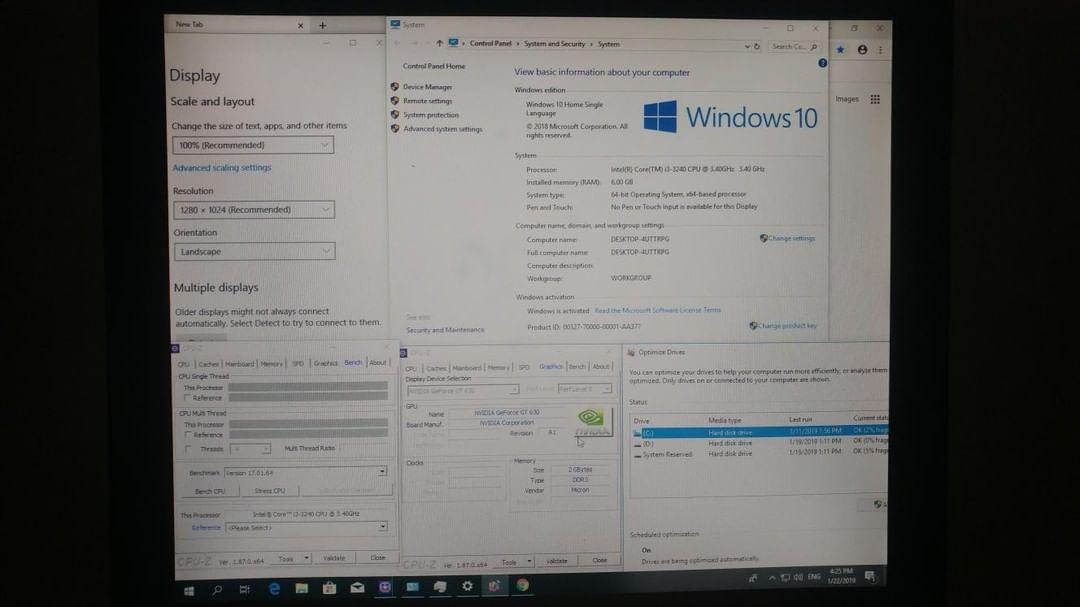Open the Settings gear on the taskbar
1080x607 pixels.
tap(468, 586)
